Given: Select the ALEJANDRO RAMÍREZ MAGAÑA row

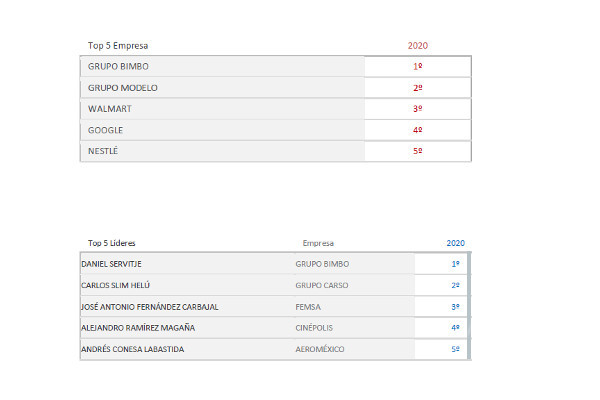Looking at the screenshot, I should pos(276,328).
